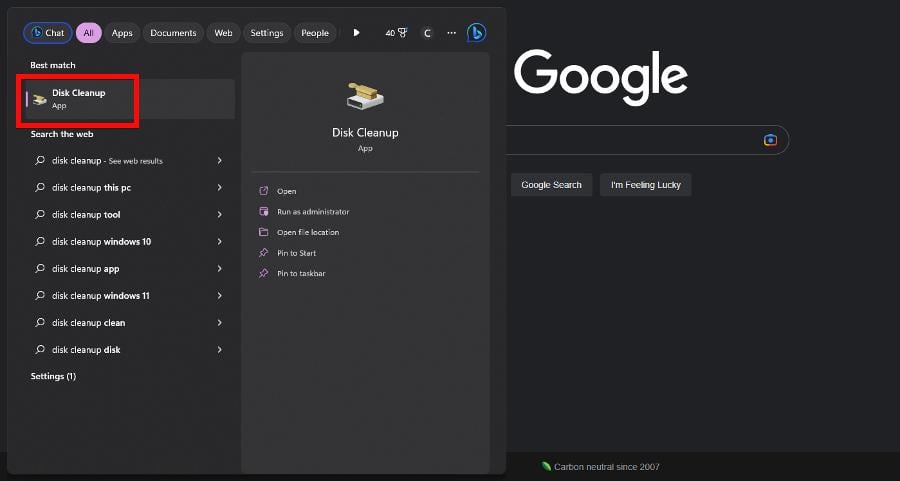Expand chevron for 'disk cleanup - See web results'

coord(220,161)
